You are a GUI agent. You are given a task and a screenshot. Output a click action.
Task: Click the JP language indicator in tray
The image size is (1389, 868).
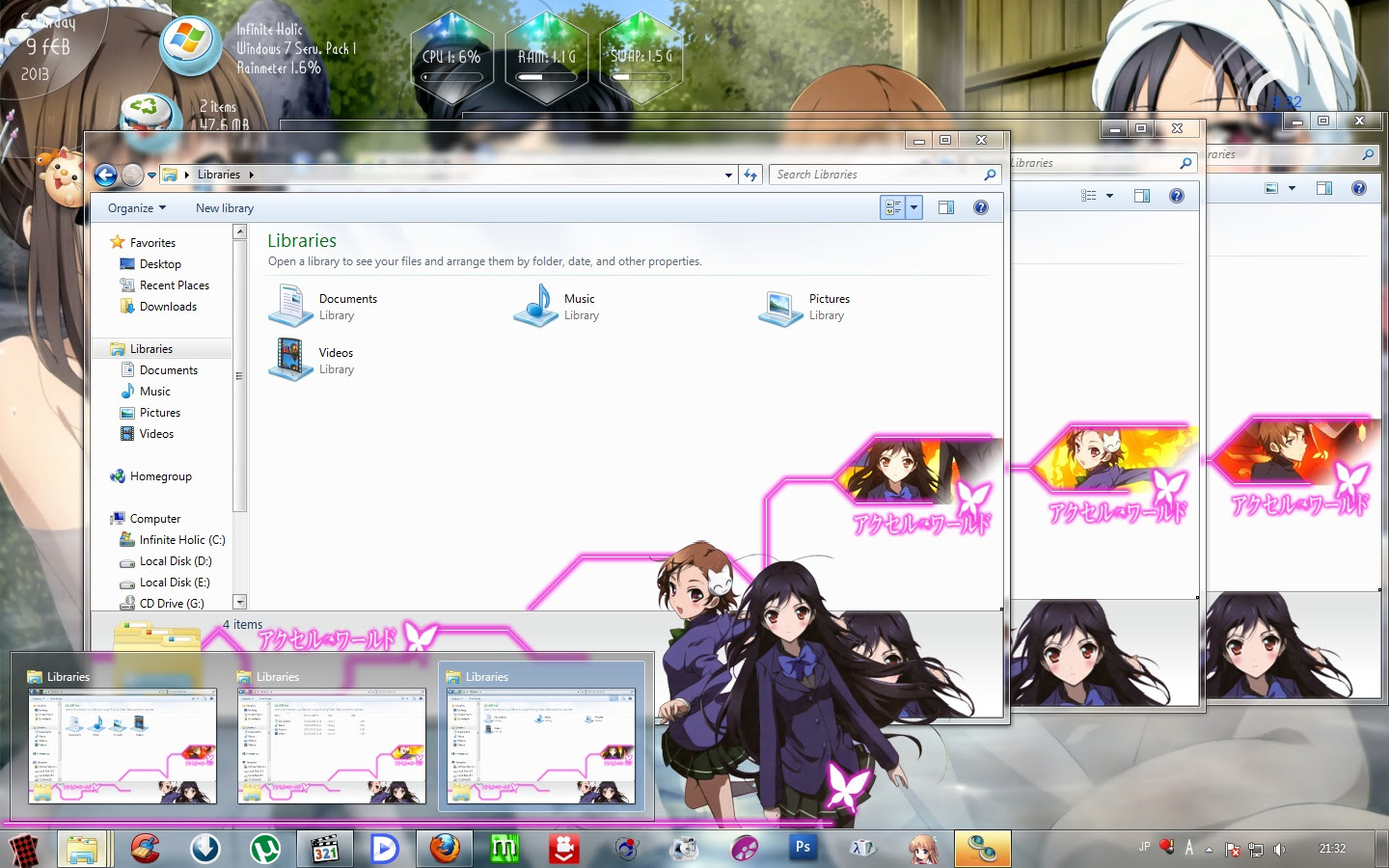tap(1144, 847)
